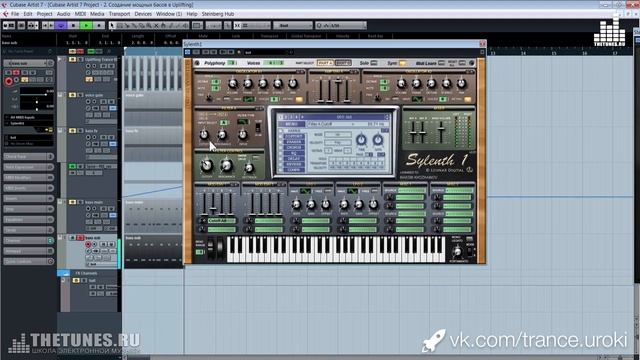The height and width of the screenshot is (360, 640).
Task: Start playback with the green Play button
Action: [x=86, y=25]
